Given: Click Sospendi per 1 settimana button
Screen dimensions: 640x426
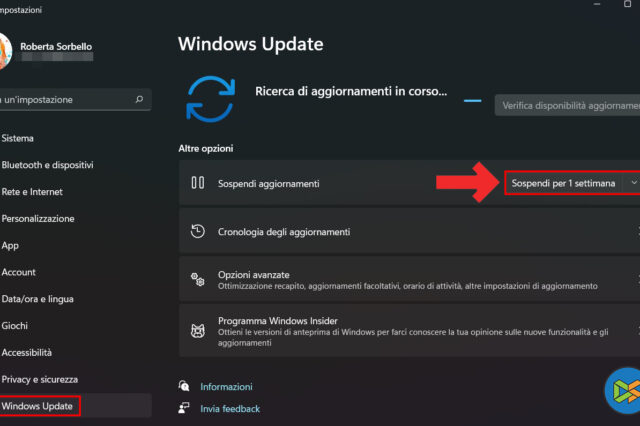Looking at the screenshot, I should coord(563,183).
